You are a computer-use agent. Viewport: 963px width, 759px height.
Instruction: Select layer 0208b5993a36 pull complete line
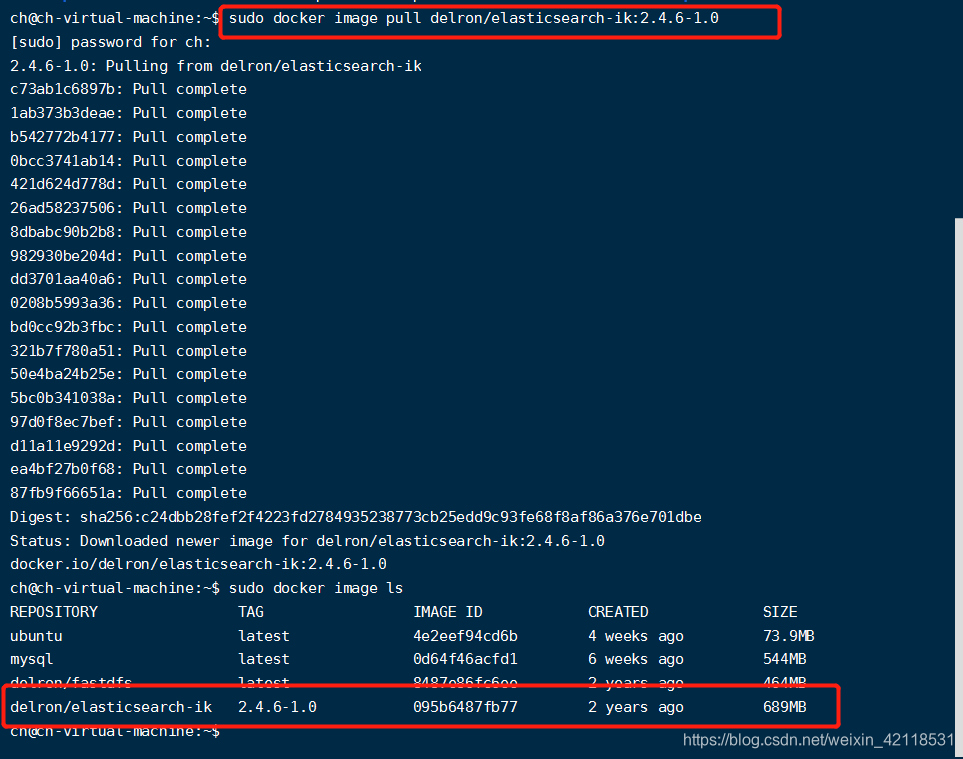coord(128,303)
